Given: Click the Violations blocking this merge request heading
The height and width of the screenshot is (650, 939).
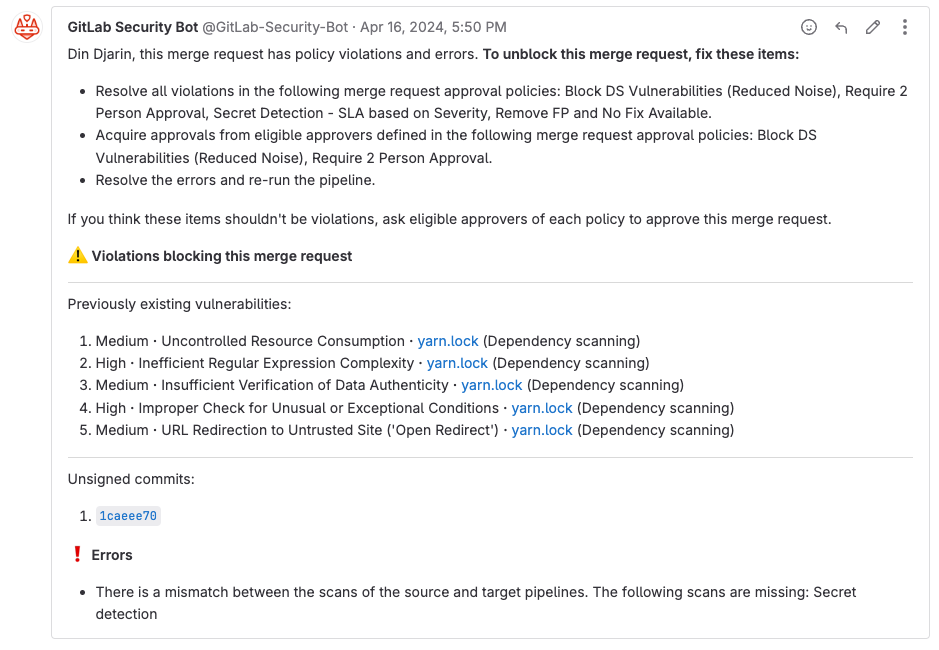Looking at the screenshot, I should (x=222, y=256).
